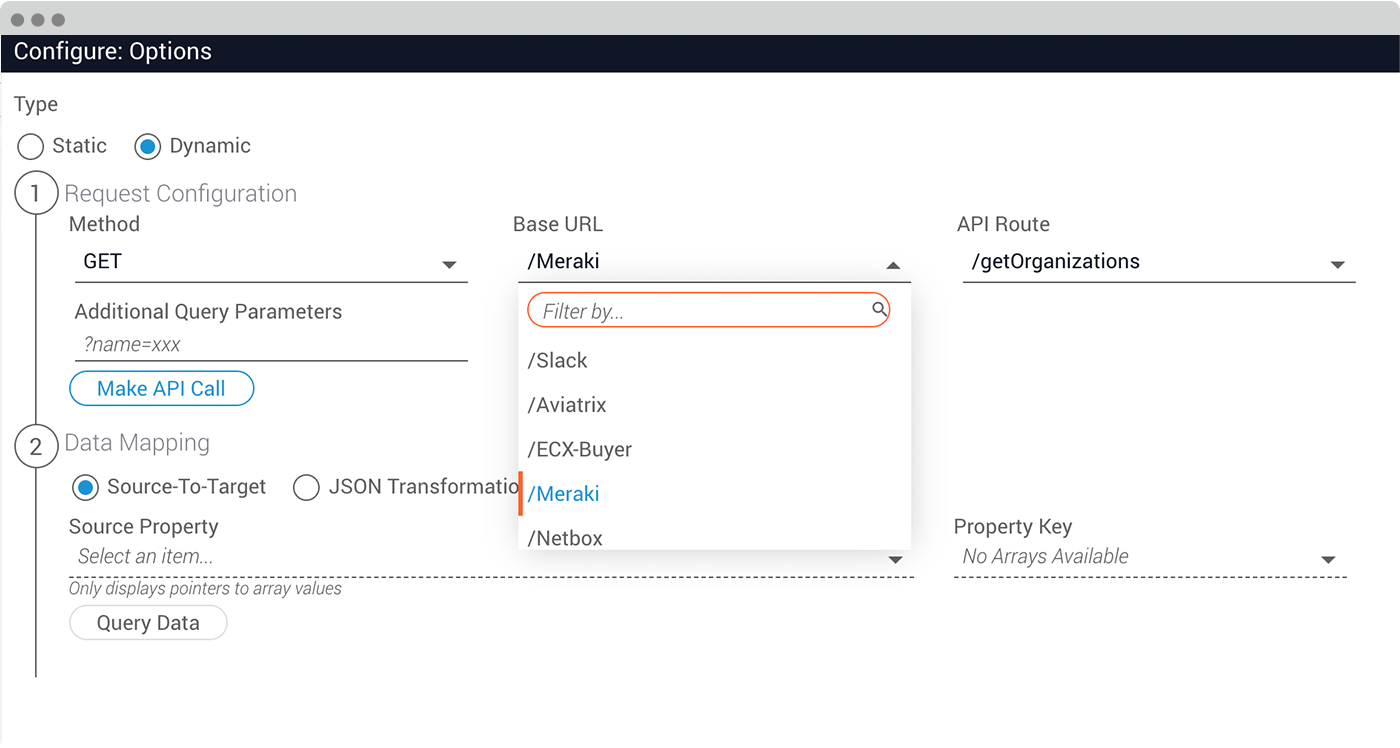Image resolution: width=1400 pixels, height=748 pixels.
Task: Click the step 1 circle icon
Action: point(36,194)
